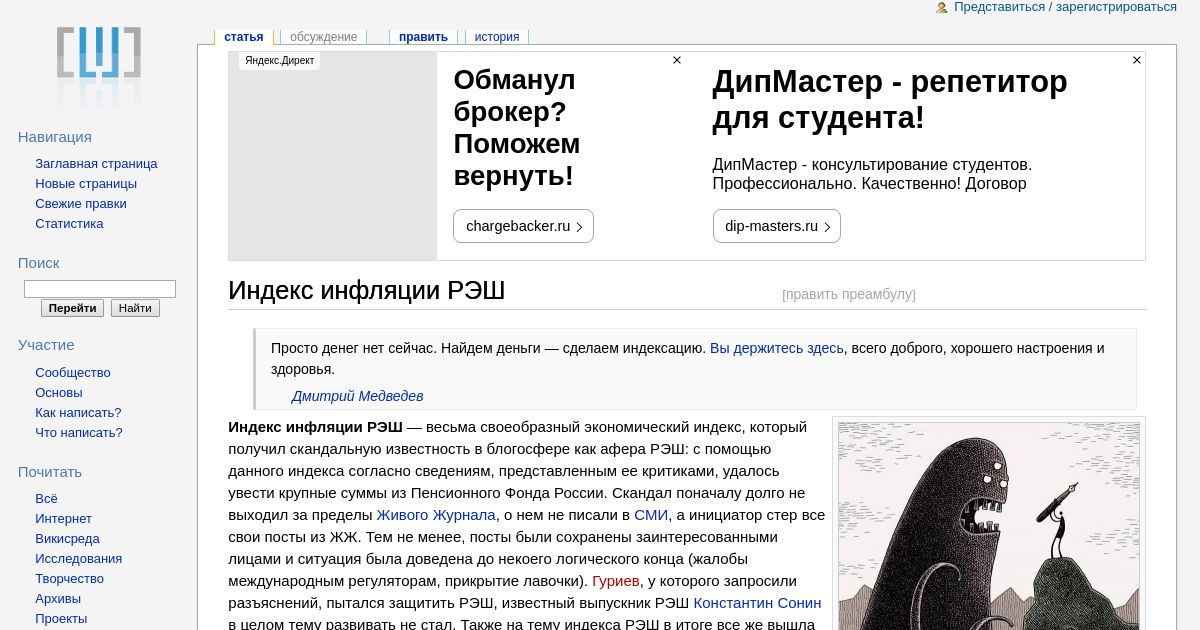Click the article title Индекс инфляции РЭШ

366,290
